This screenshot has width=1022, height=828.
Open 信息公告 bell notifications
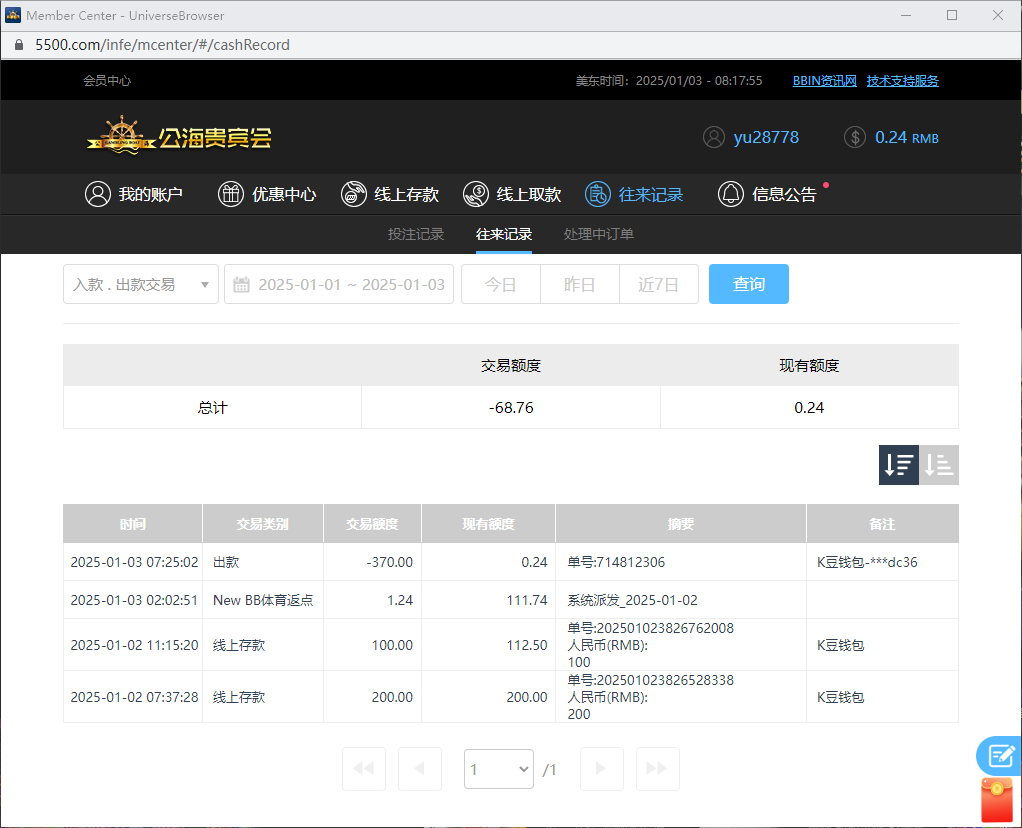tap(767, 195)
